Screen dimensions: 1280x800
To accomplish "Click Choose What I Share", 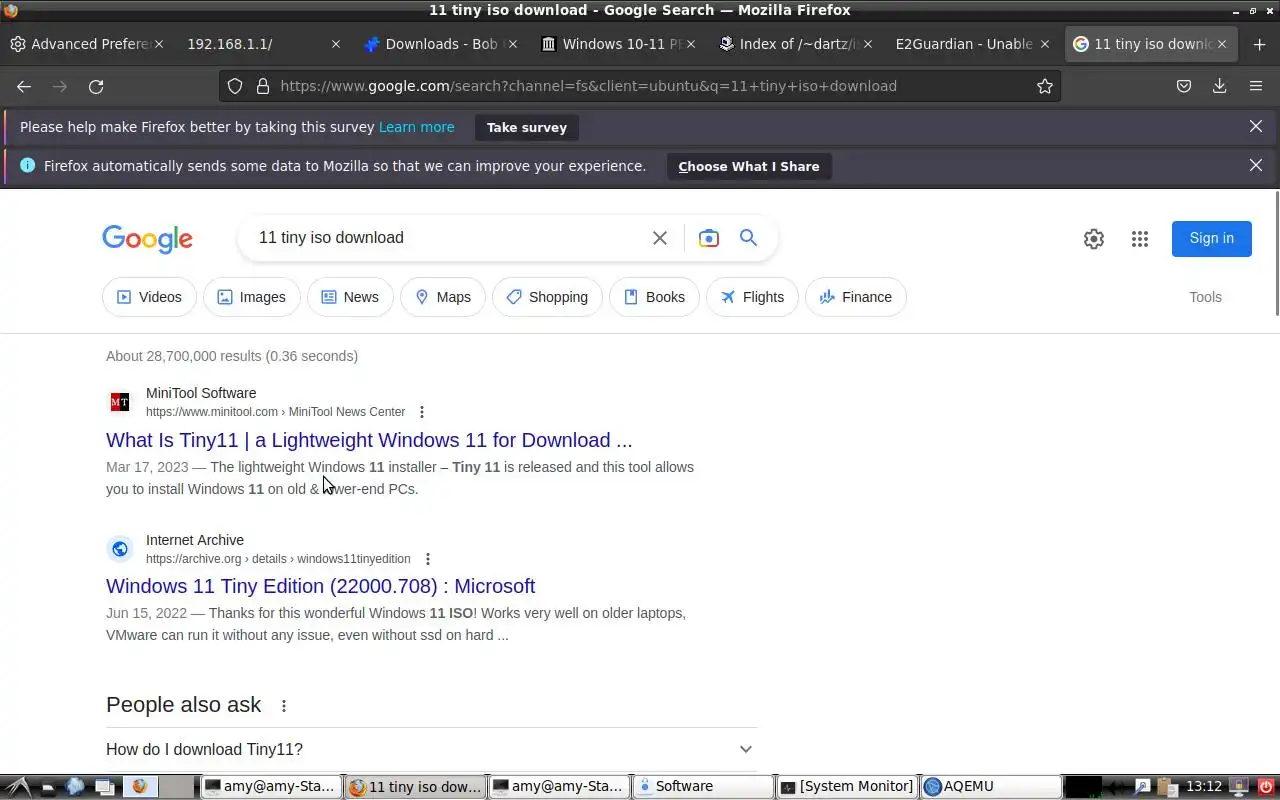I will [x=749, y=166].
